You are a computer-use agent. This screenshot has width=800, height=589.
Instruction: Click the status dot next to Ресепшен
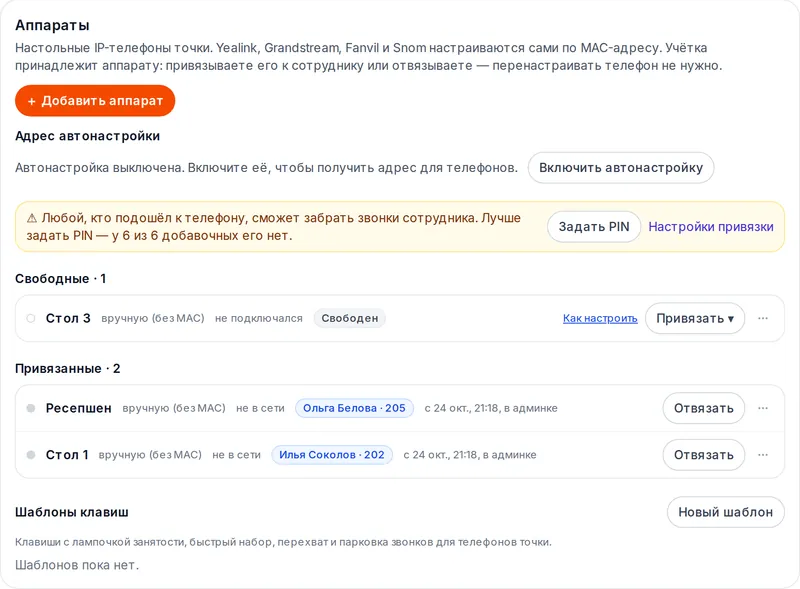coord(31,408)
